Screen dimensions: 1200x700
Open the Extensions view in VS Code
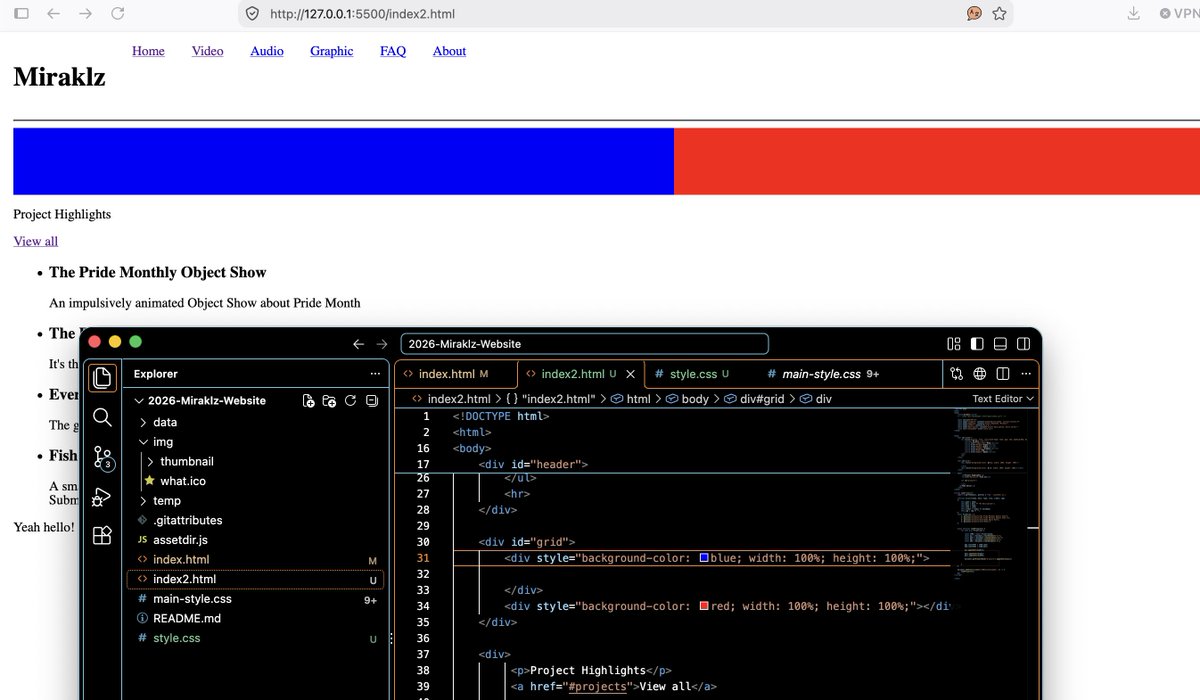pyautogui.click(x=102, y=535)
